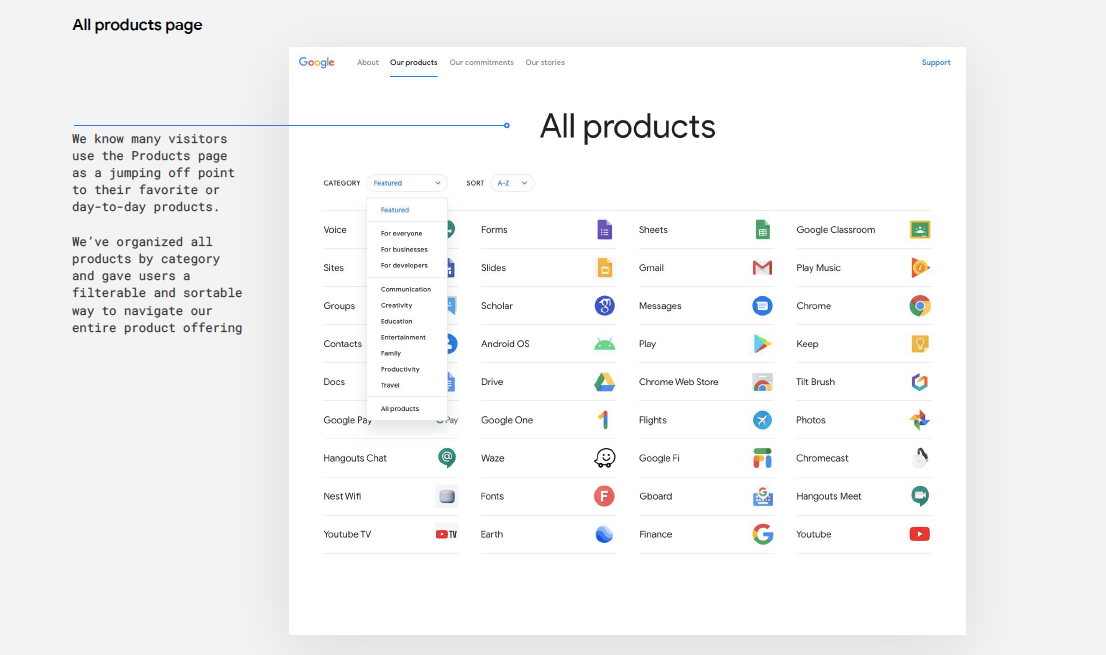Click the Chrome Web Store icon
1106x655 pixels.
(762, 382)
